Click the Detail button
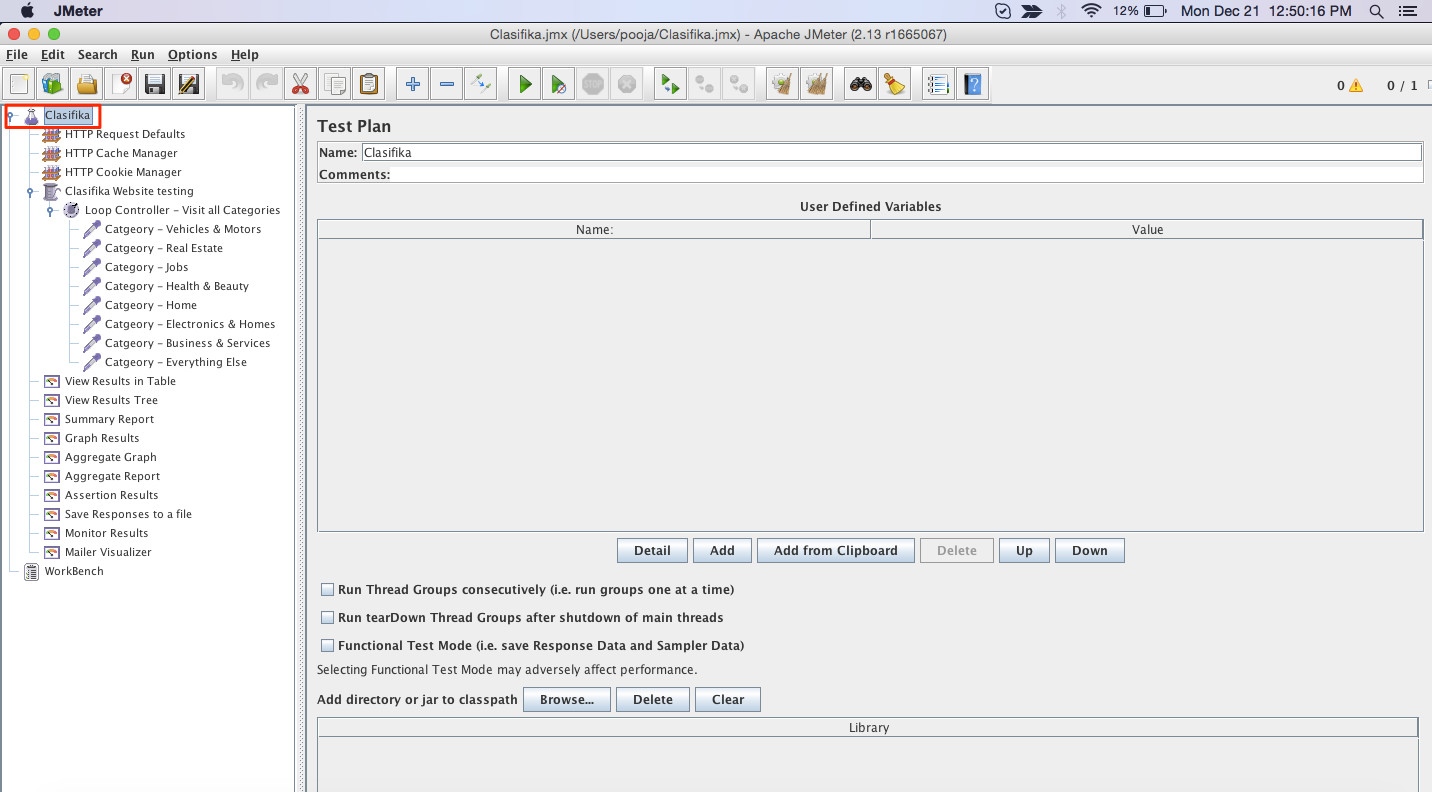 tap(652, 551)
